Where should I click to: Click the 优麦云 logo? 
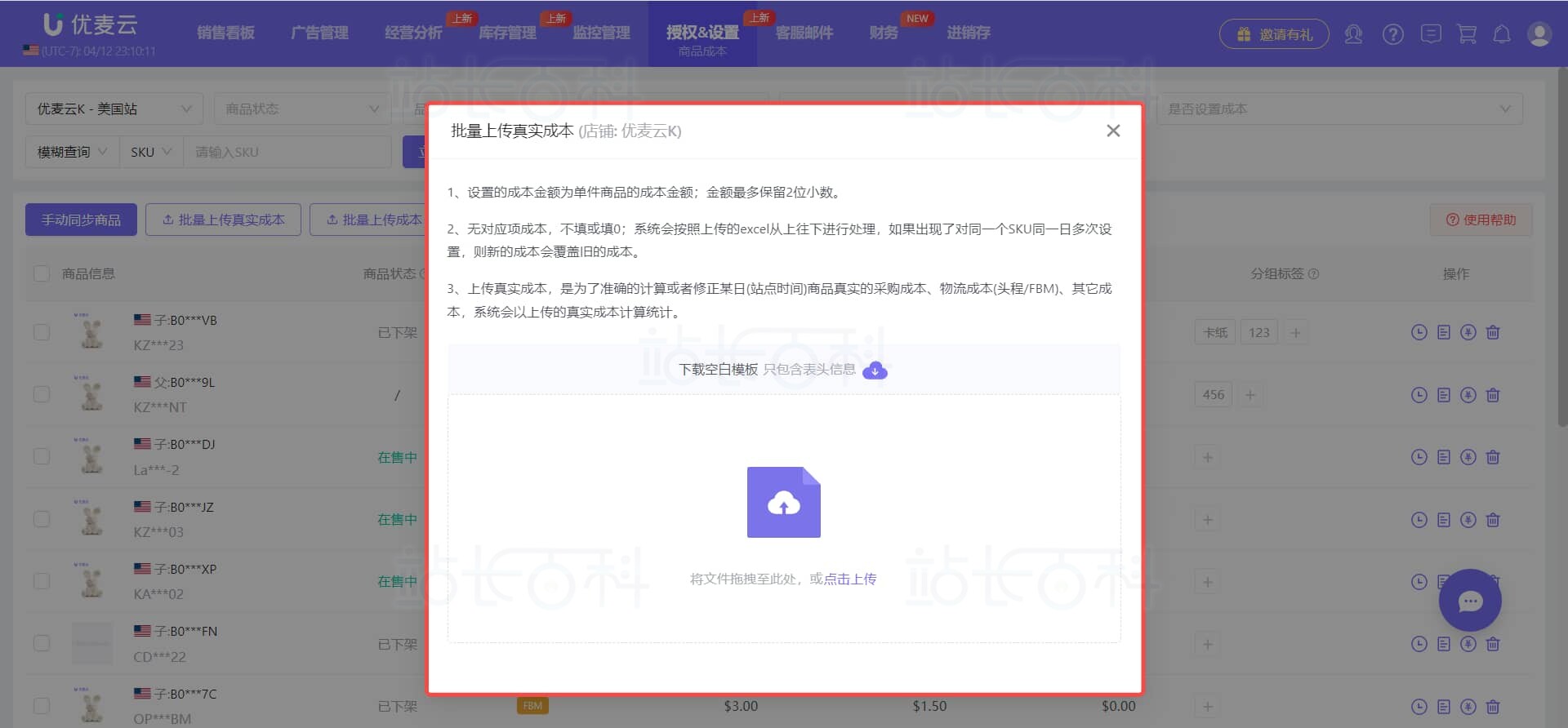[90, 25]
